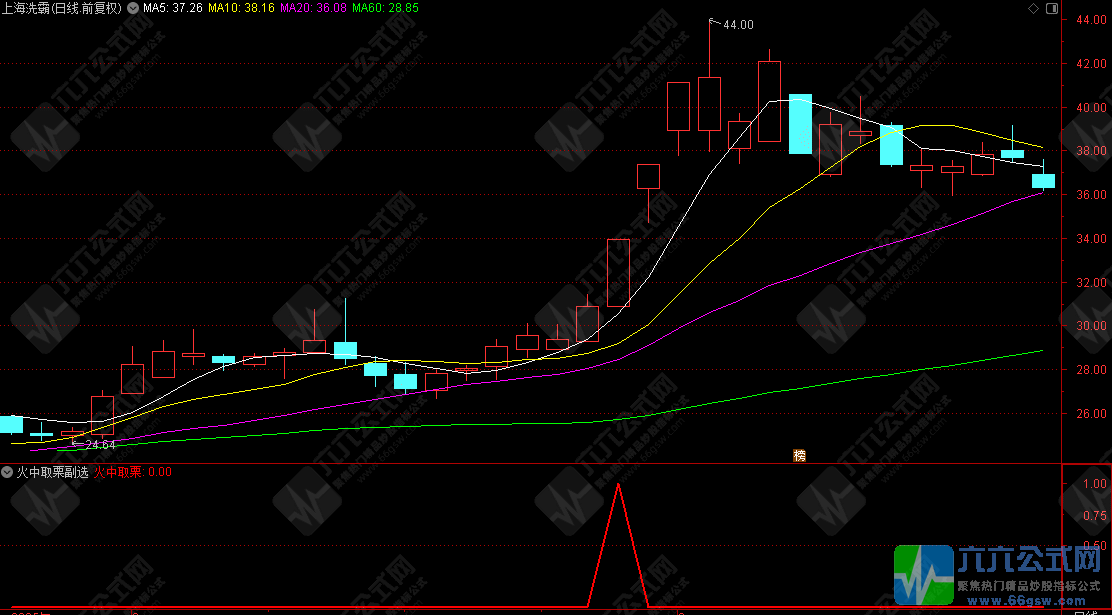Click the last cyan candlestick on right
The width and height of the screenshot is (1112, 615).
coord(1043,181)
